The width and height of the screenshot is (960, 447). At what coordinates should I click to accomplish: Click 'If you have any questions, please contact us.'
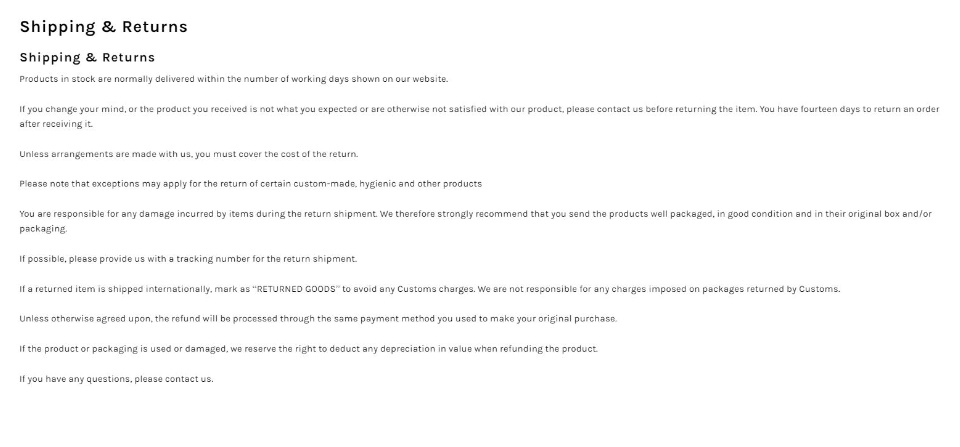[116, 379]
